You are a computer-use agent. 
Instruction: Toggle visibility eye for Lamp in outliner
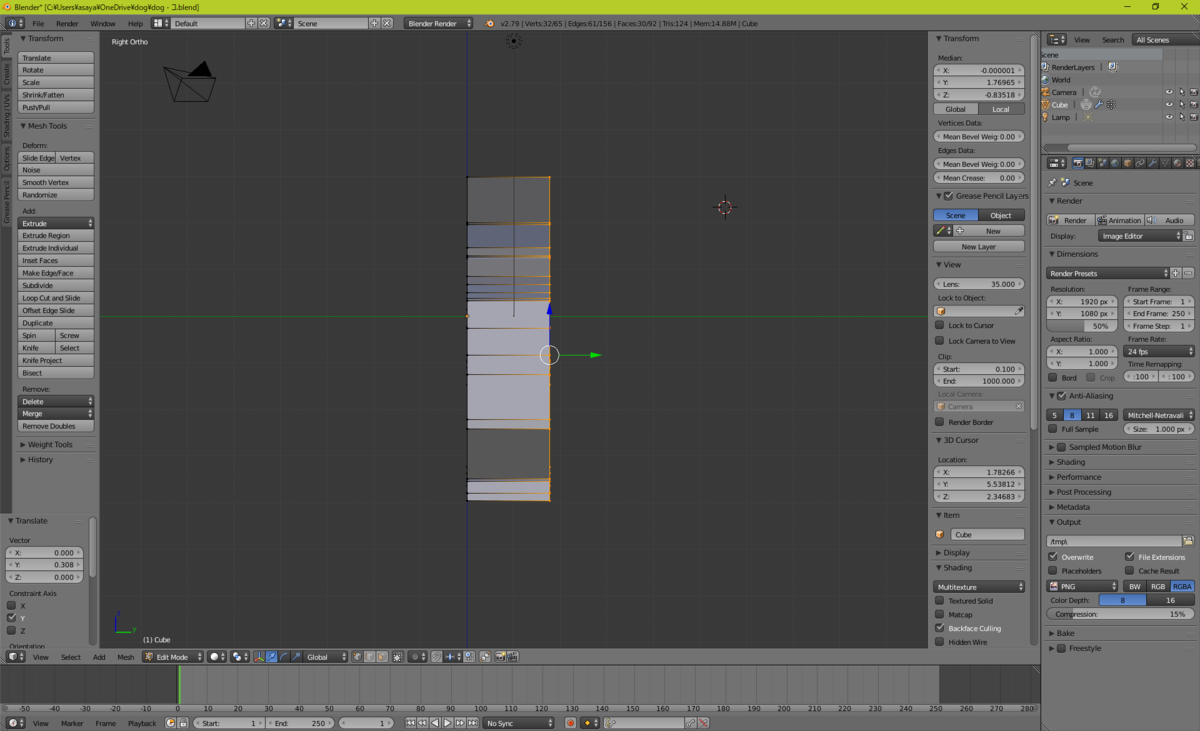click(x=1169, y=117)
